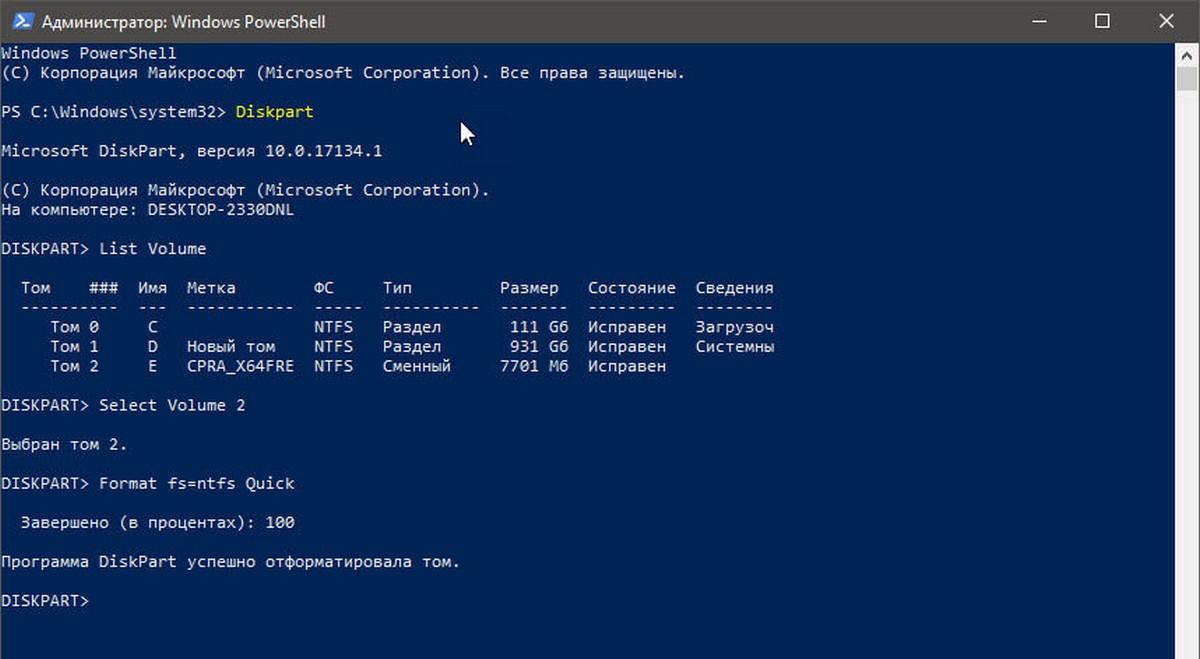Click the 'Выбран том 2.' message
The image size is (1200, 659).
tap(64, 444)
